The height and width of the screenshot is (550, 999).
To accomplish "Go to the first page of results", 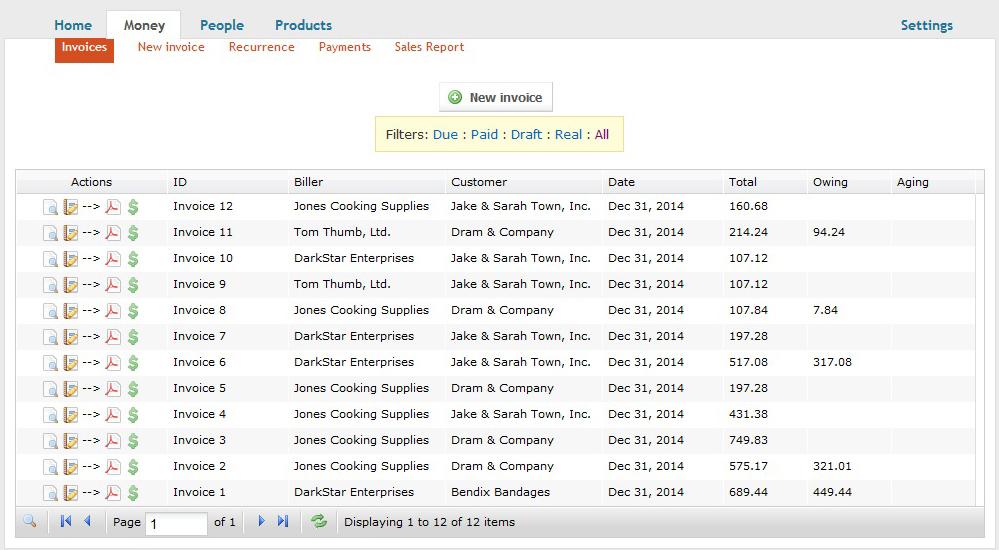I will (x=66, y=521).
